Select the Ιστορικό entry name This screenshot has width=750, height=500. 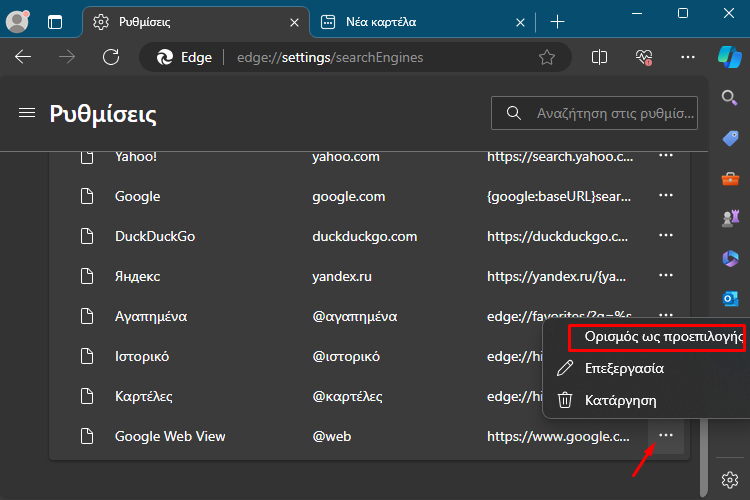(x=142, y=356)
